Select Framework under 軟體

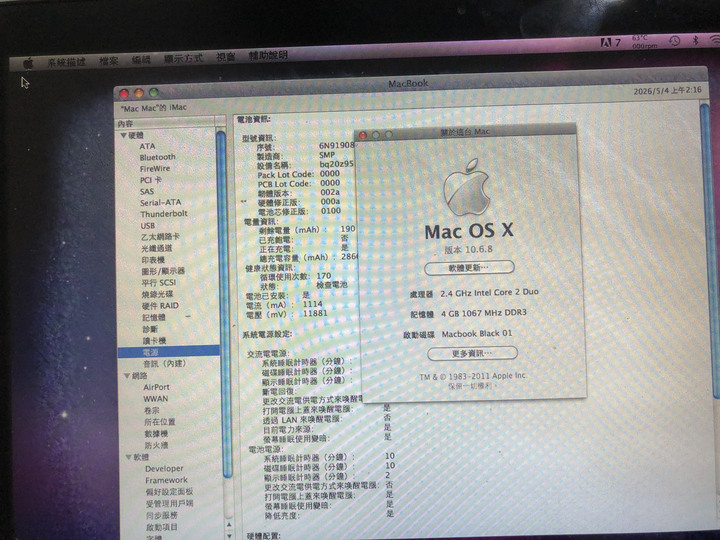[166, 480]
